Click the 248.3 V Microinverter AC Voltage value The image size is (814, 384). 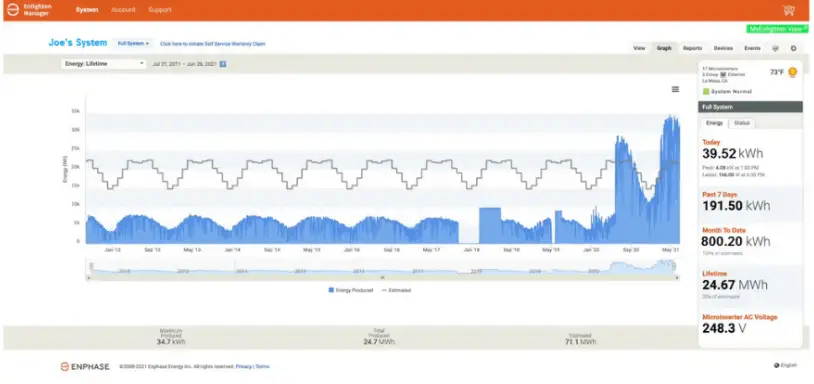click(x=724, y=328)
